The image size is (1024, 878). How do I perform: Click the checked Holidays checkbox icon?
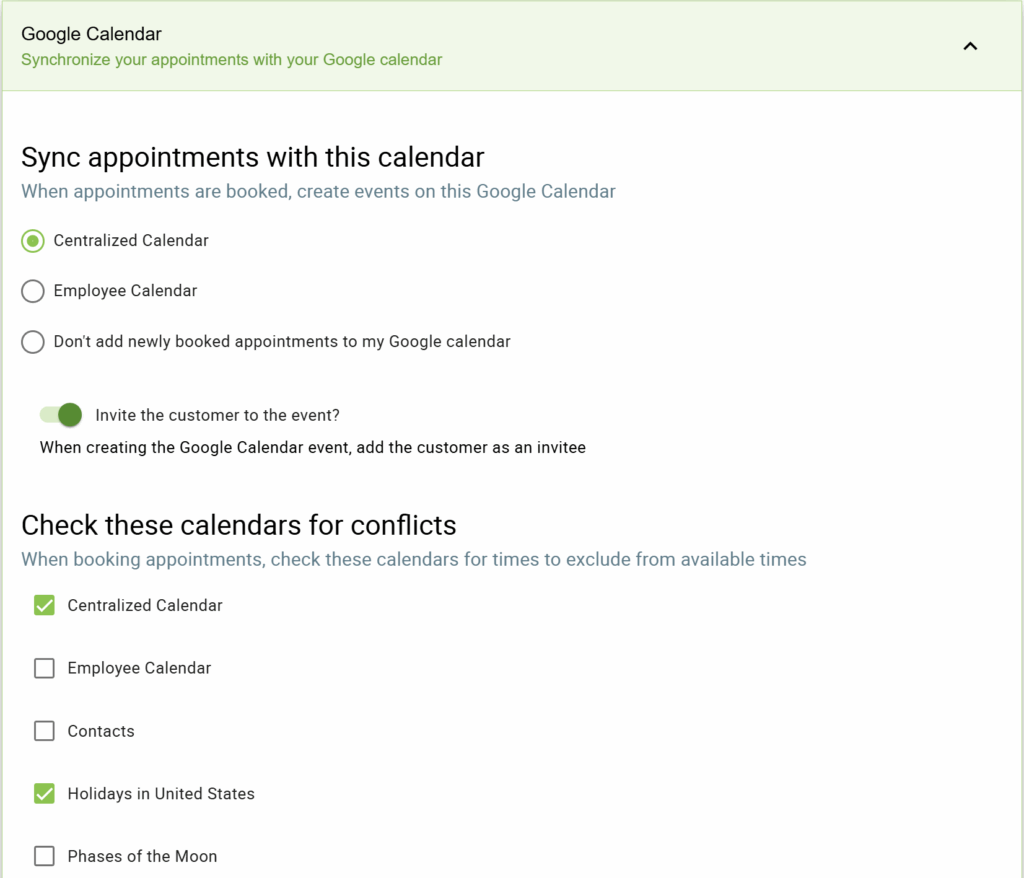[x=44, y=793]
